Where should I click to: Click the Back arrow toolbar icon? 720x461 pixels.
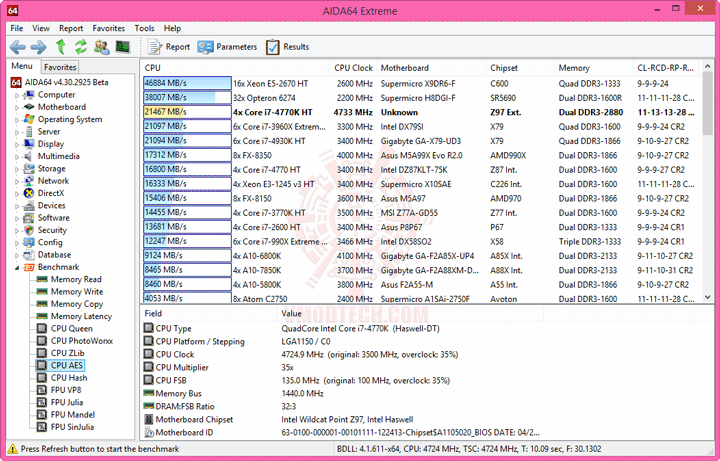pos(17,47)
